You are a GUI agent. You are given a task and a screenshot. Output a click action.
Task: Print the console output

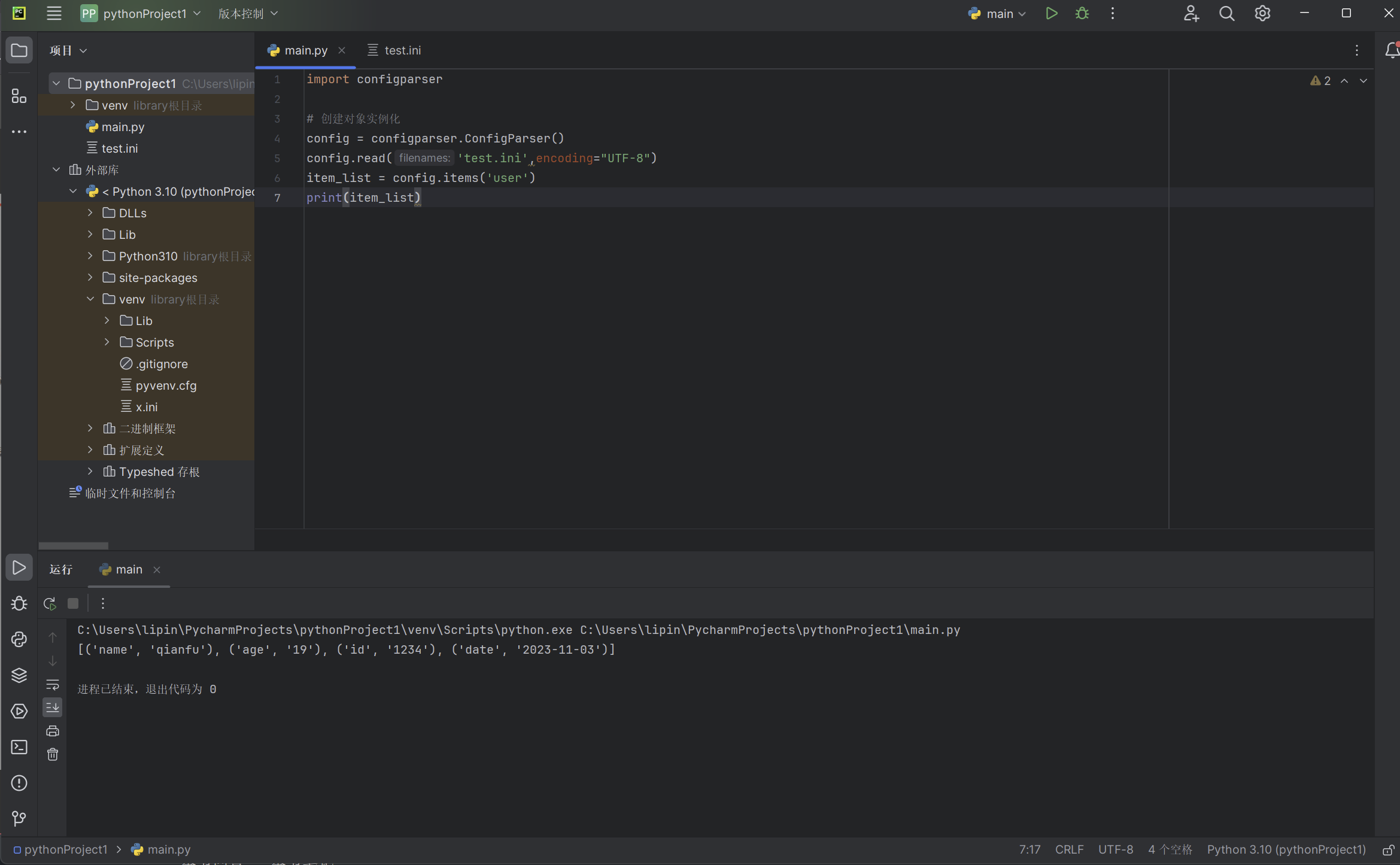click(x=53, y=731)
